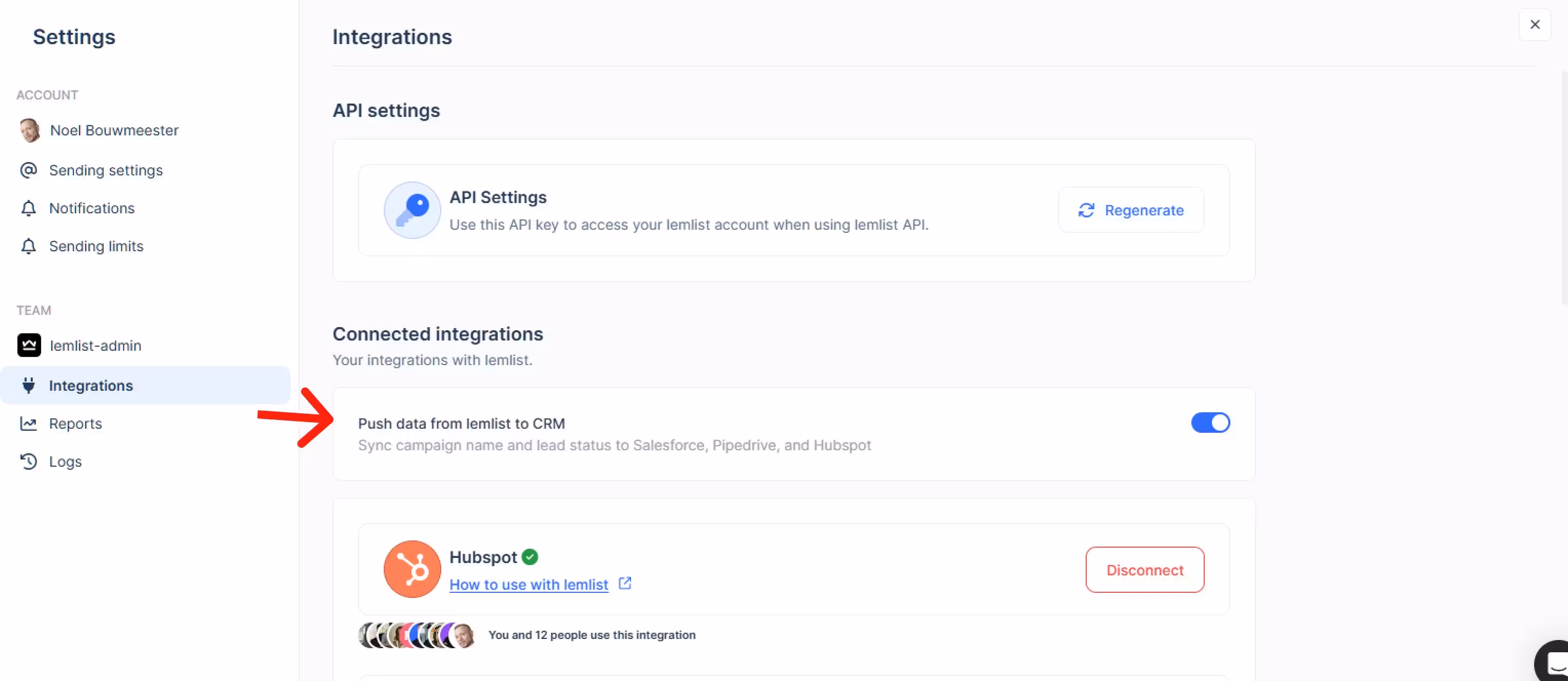Viewport: 1568px width, 681px height.
Task: Open the Notifications settings page
Action: [x=91, y=208]
